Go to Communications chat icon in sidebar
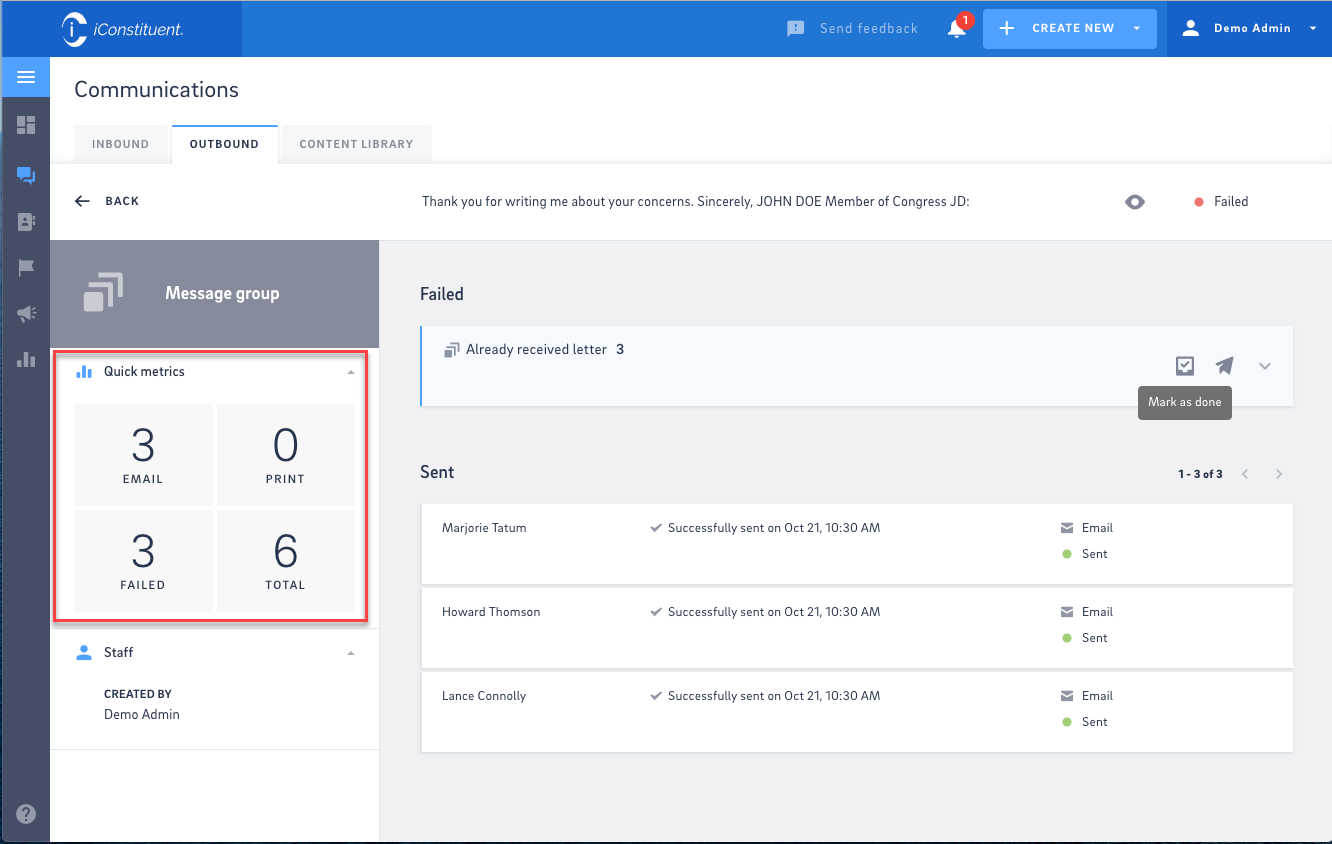The height and width of the screenshot is (844, 1332). (x=26, y=175)
